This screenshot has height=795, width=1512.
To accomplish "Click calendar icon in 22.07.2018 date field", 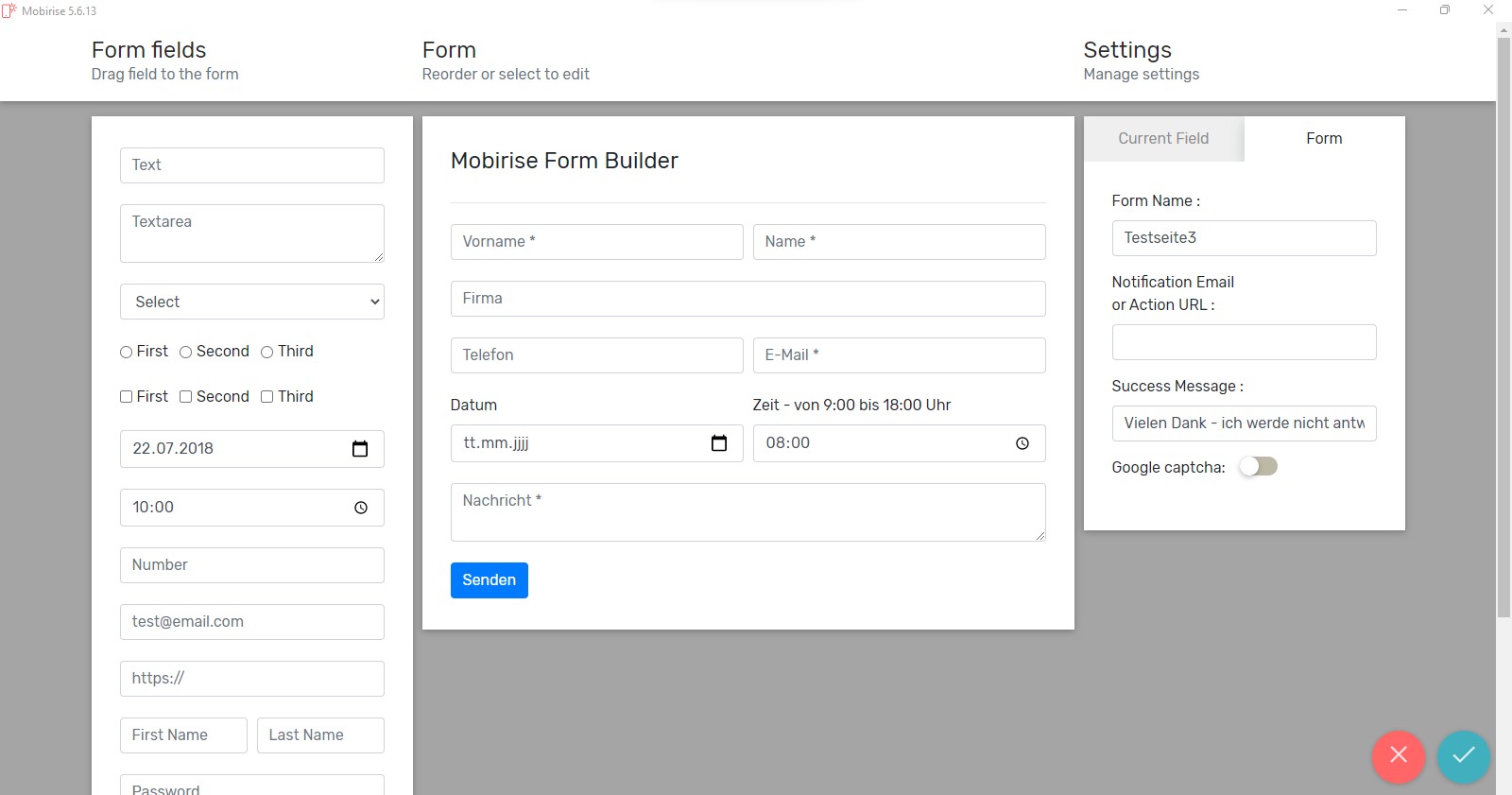I will point(360,449).
